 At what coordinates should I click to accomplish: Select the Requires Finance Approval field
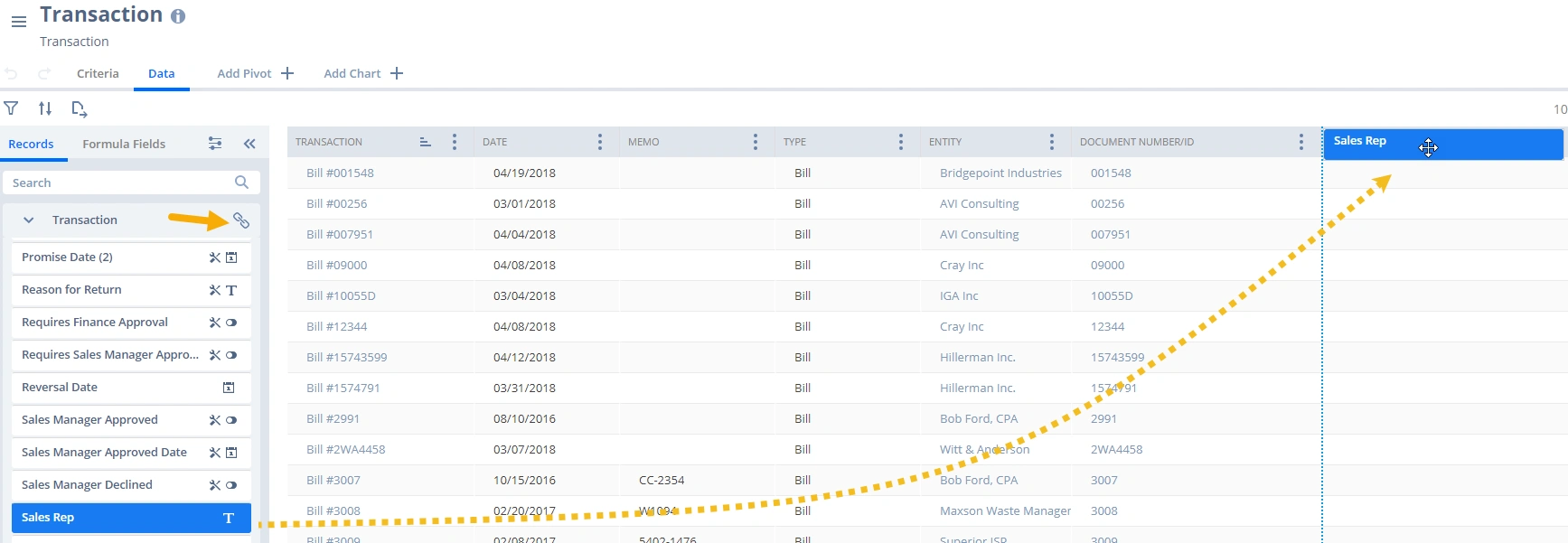click(x=95, y=323)
